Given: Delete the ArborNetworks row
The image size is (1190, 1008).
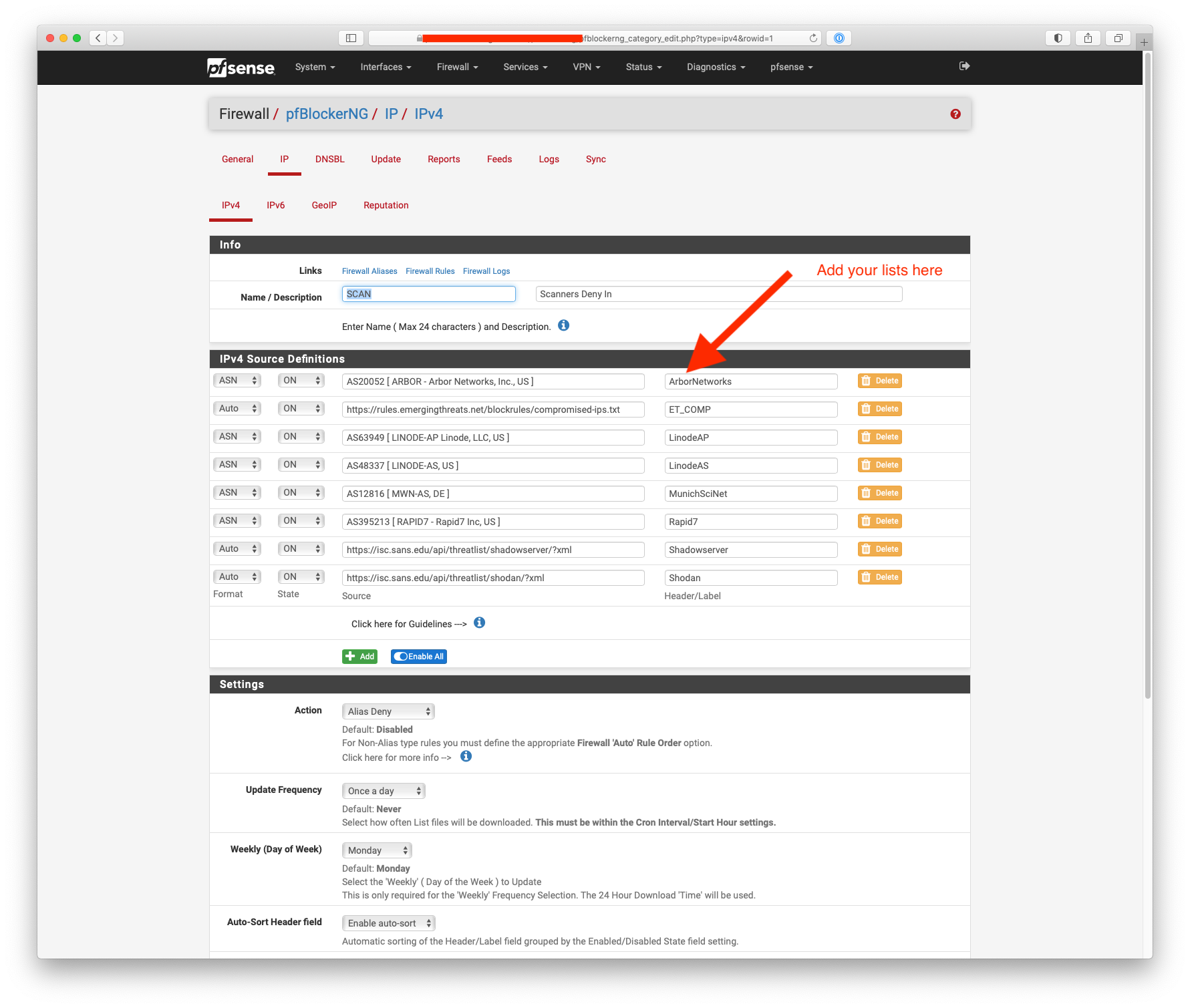Looking at the screenshot, I should click(x=880, y=381).
